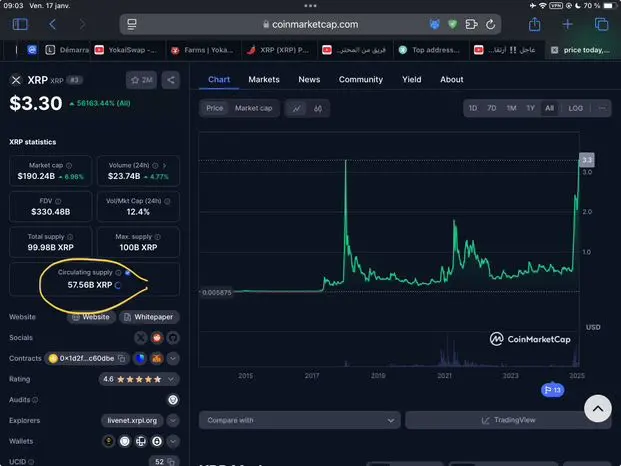Open the Audits shield icon
621x466 pixels.
pos(173,400)
